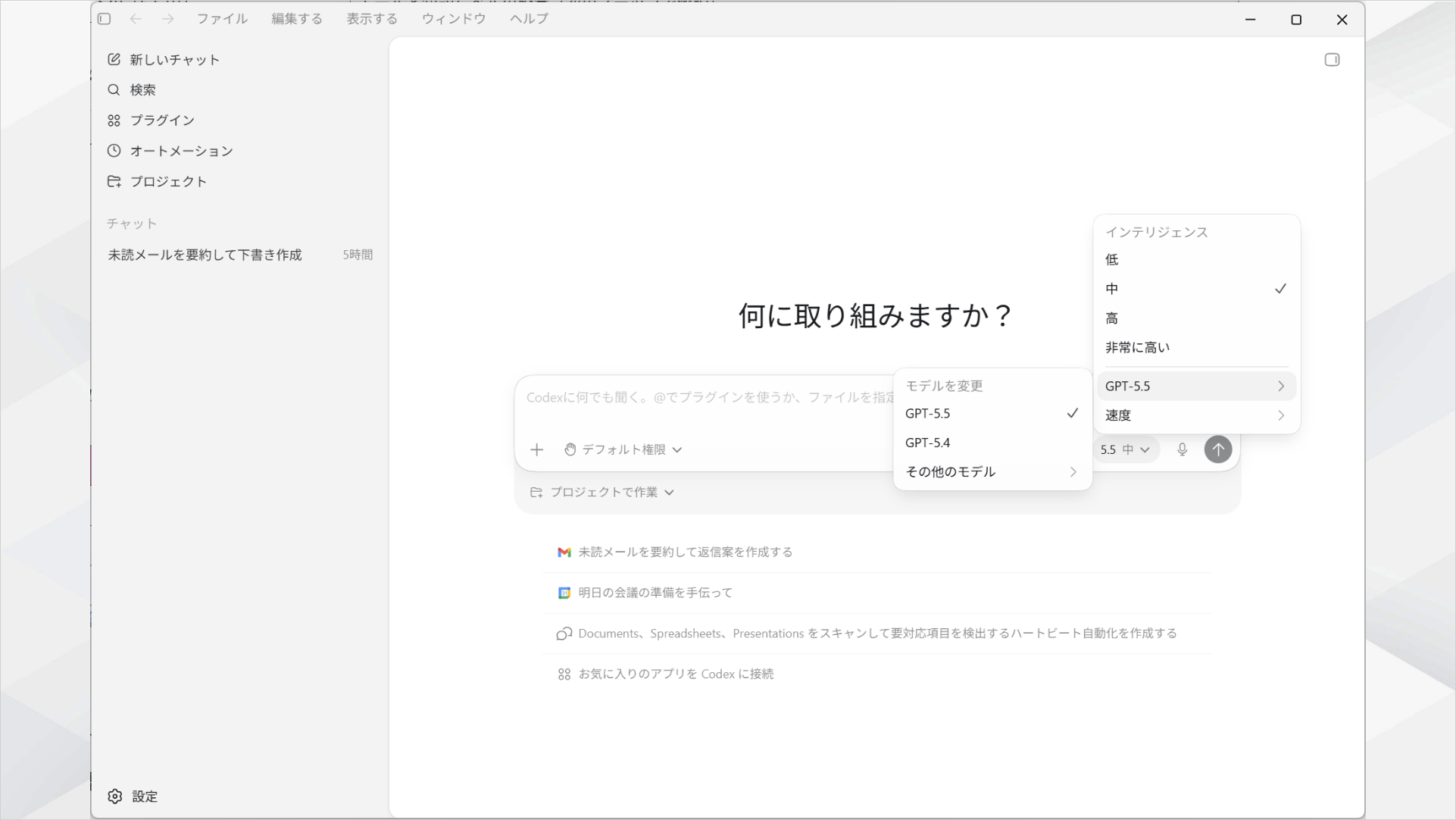Pick suggestion 未読メールを要約して返信案を作成する
This screenshot has width=1456, height=820.
tap(877, 552)
